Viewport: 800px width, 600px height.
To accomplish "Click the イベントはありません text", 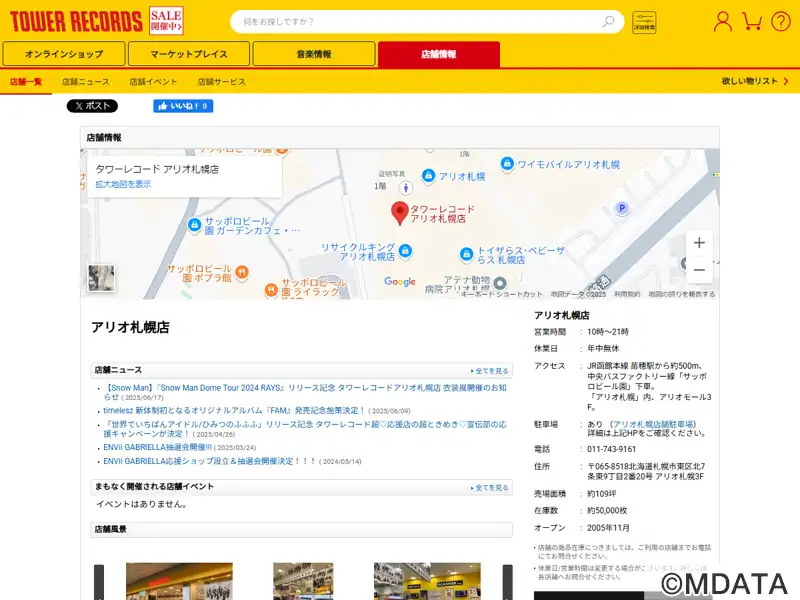I will click(142, 504).
